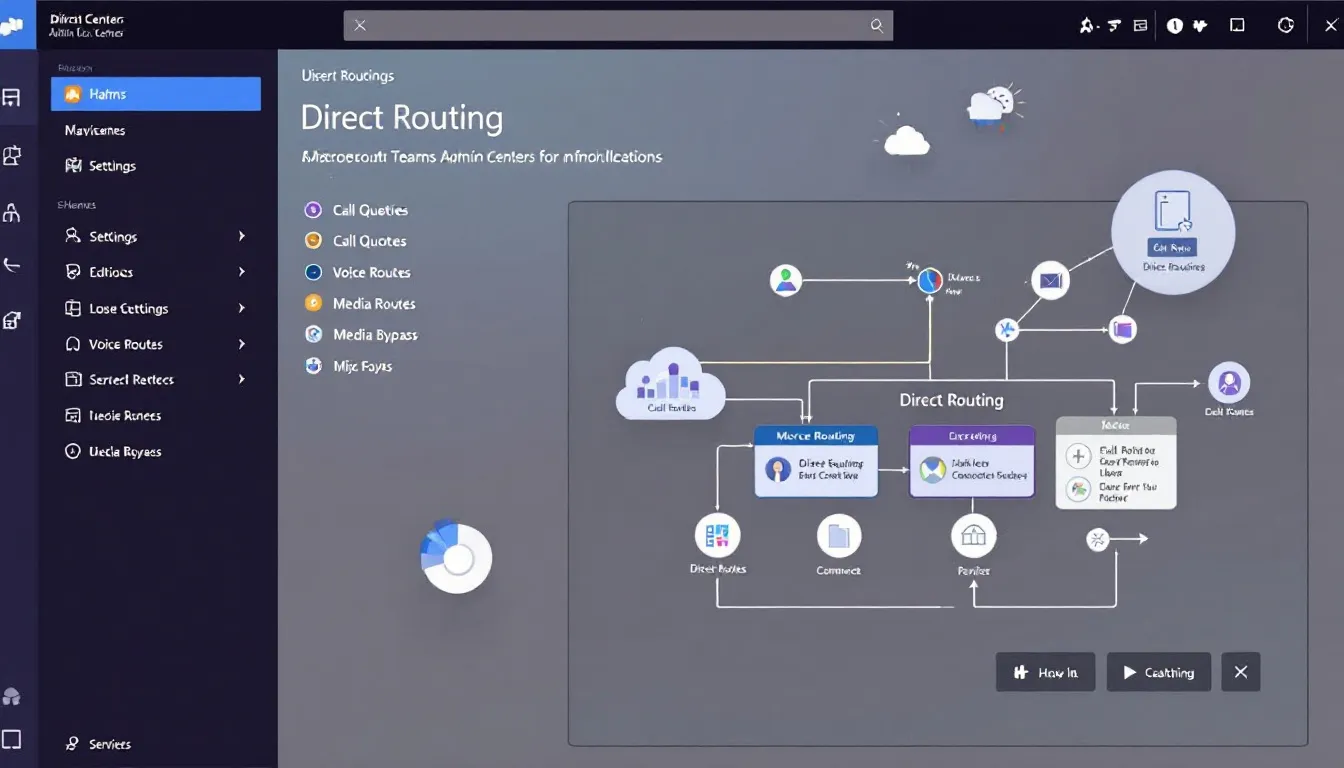Click the Partker building icon

(x=973, y=536)
